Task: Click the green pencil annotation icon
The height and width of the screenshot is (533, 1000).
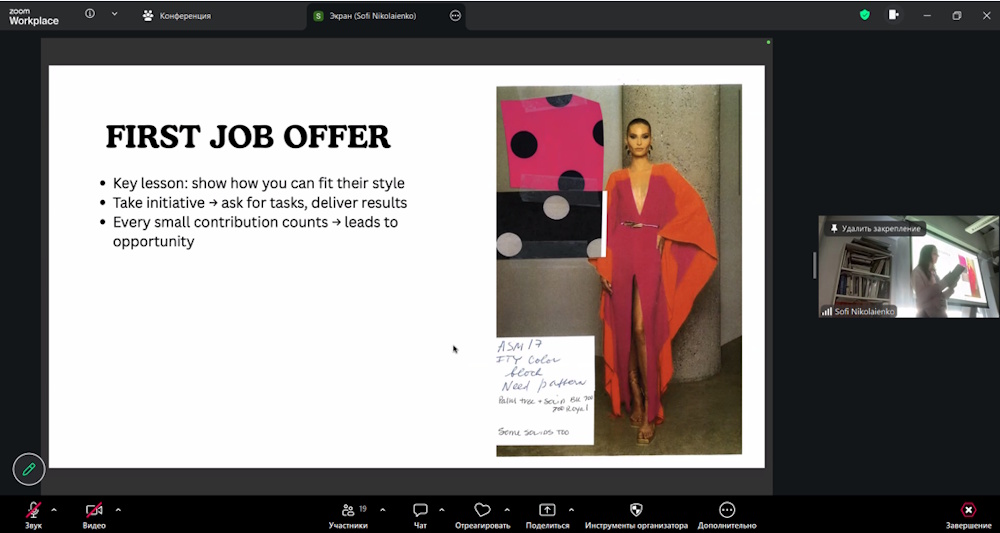Action: [29, 469]
